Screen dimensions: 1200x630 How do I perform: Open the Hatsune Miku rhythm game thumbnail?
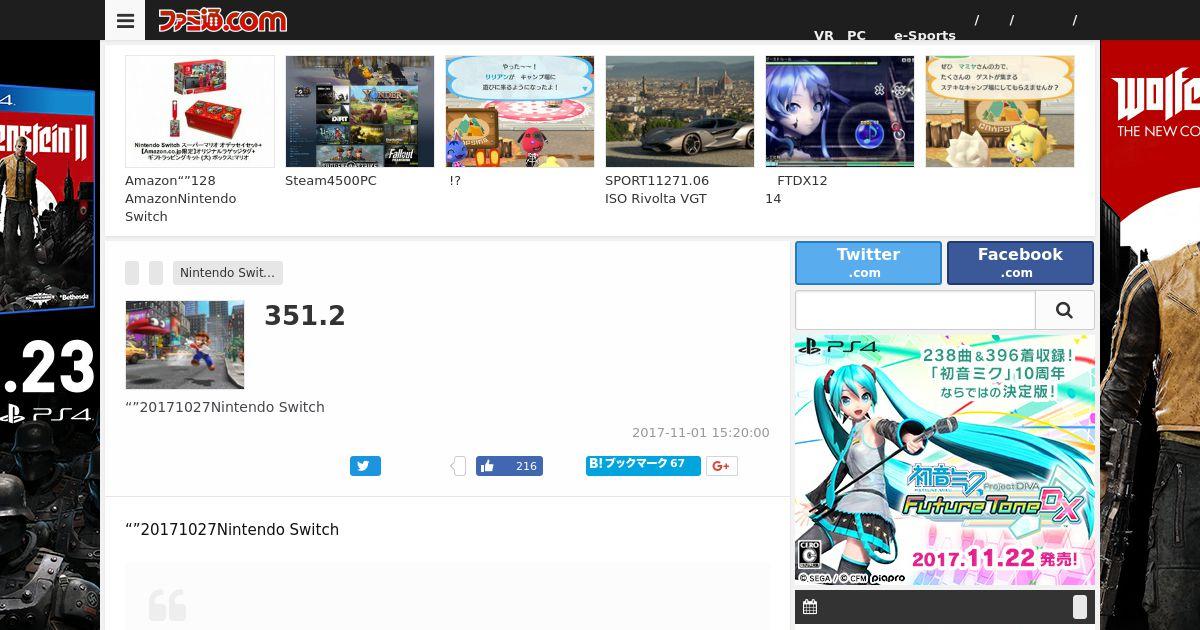pos(840,111)
